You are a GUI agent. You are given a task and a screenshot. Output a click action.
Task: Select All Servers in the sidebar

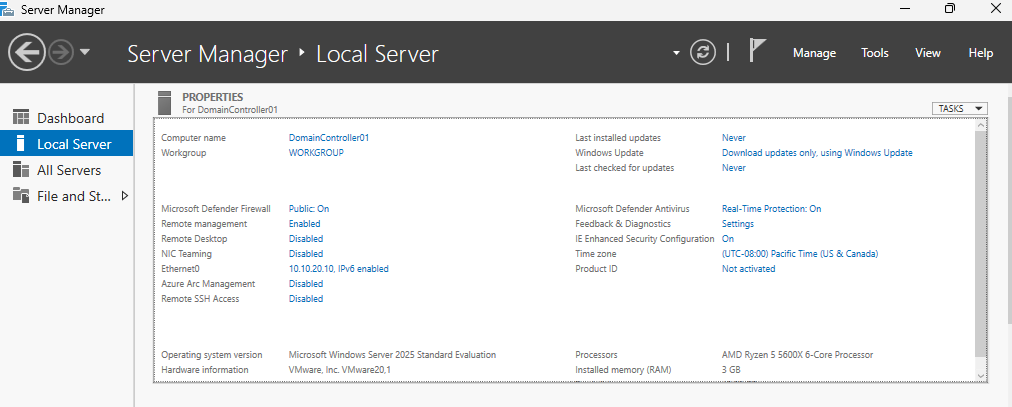(x=66, y=170)
